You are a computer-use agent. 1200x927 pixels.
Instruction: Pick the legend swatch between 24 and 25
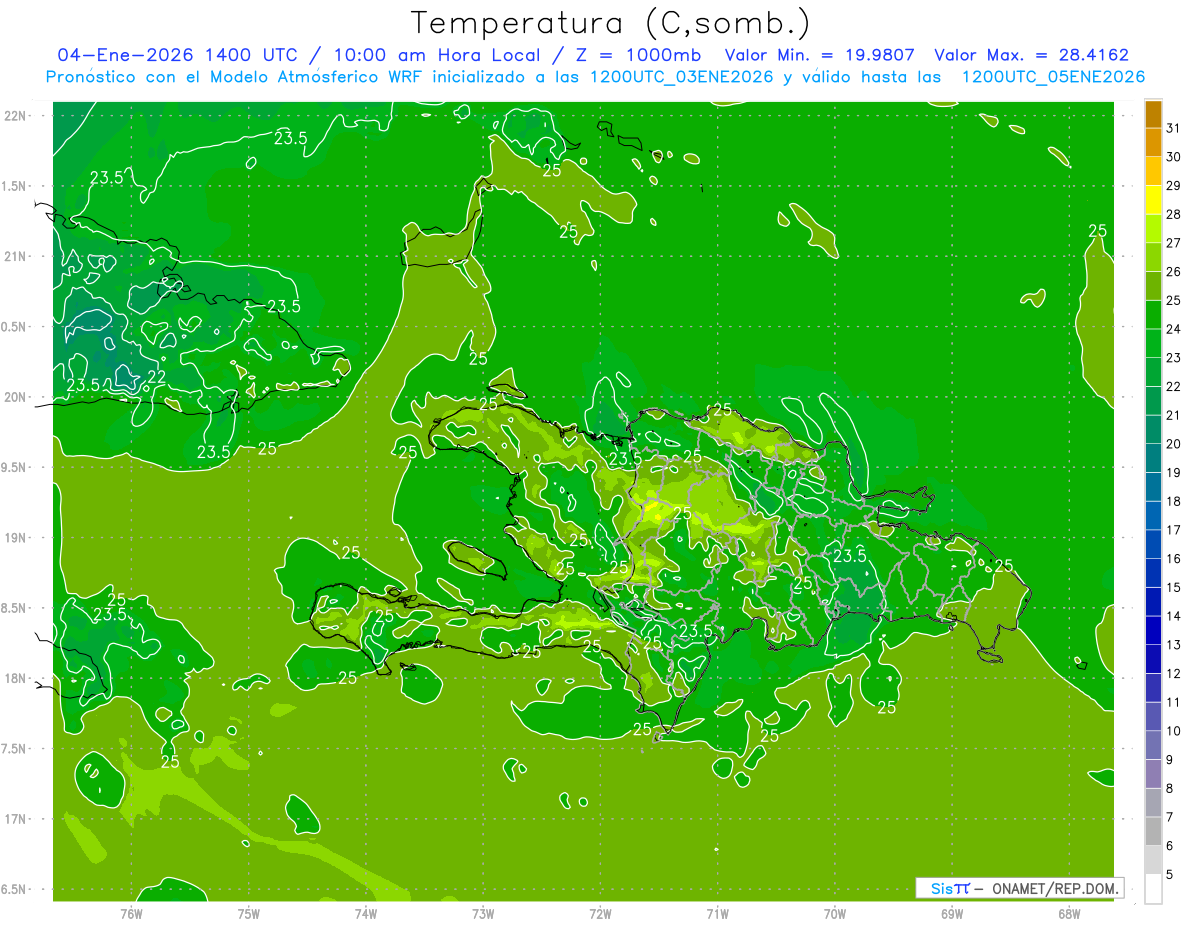coord(1153,315)
